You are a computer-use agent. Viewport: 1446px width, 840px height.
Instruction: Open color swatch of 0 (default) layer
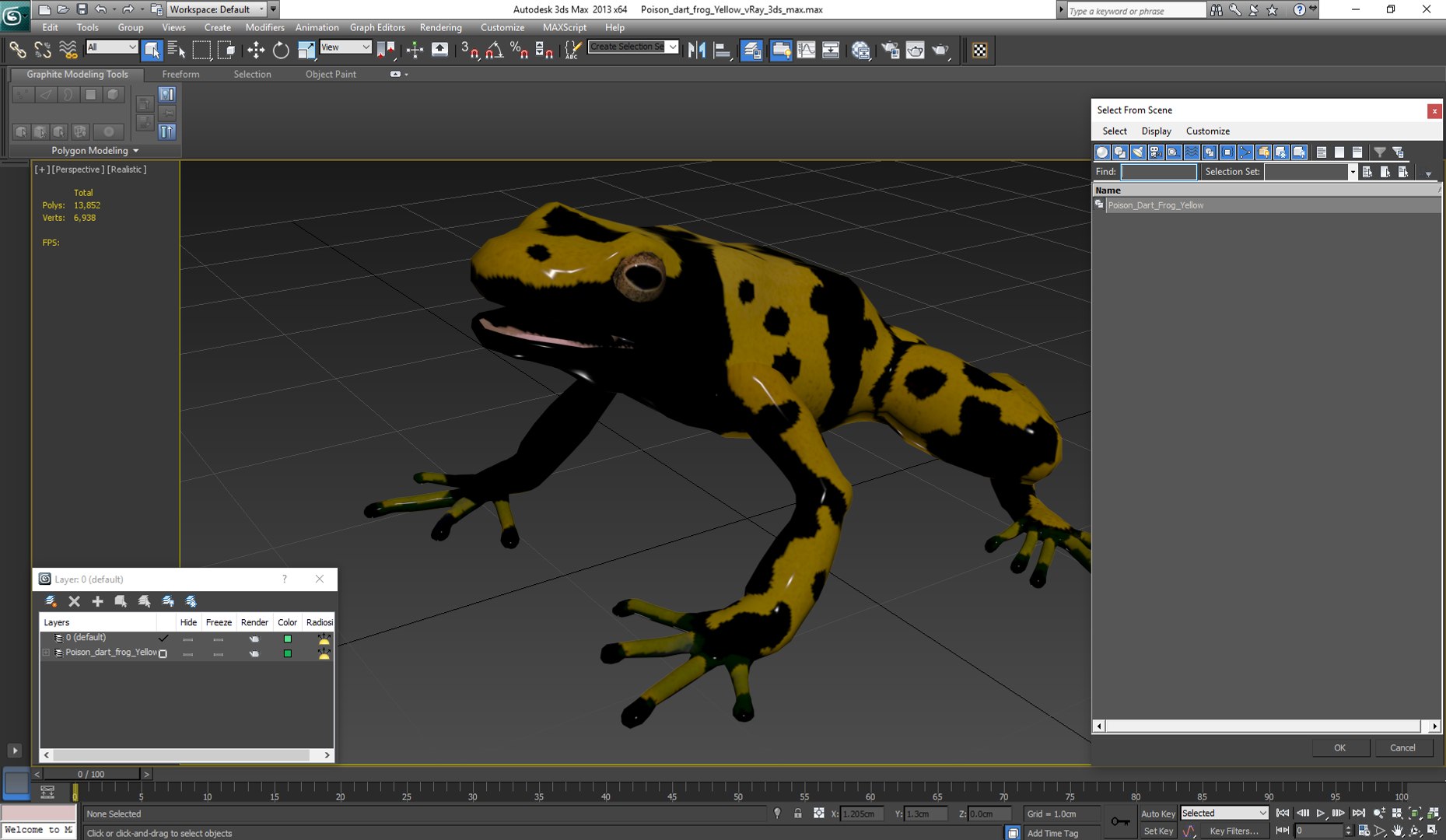[x=287, y=639]
